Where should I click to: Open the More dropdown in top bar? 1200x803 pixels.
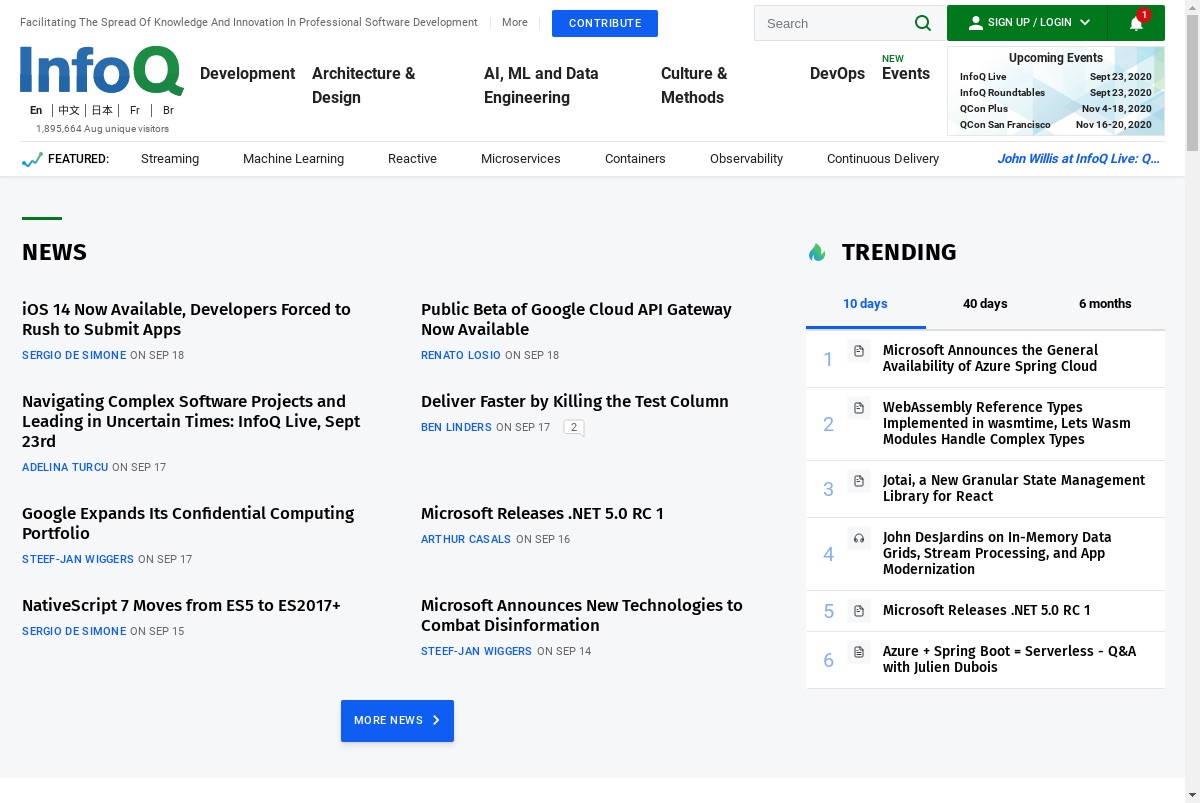click(515, 22)
